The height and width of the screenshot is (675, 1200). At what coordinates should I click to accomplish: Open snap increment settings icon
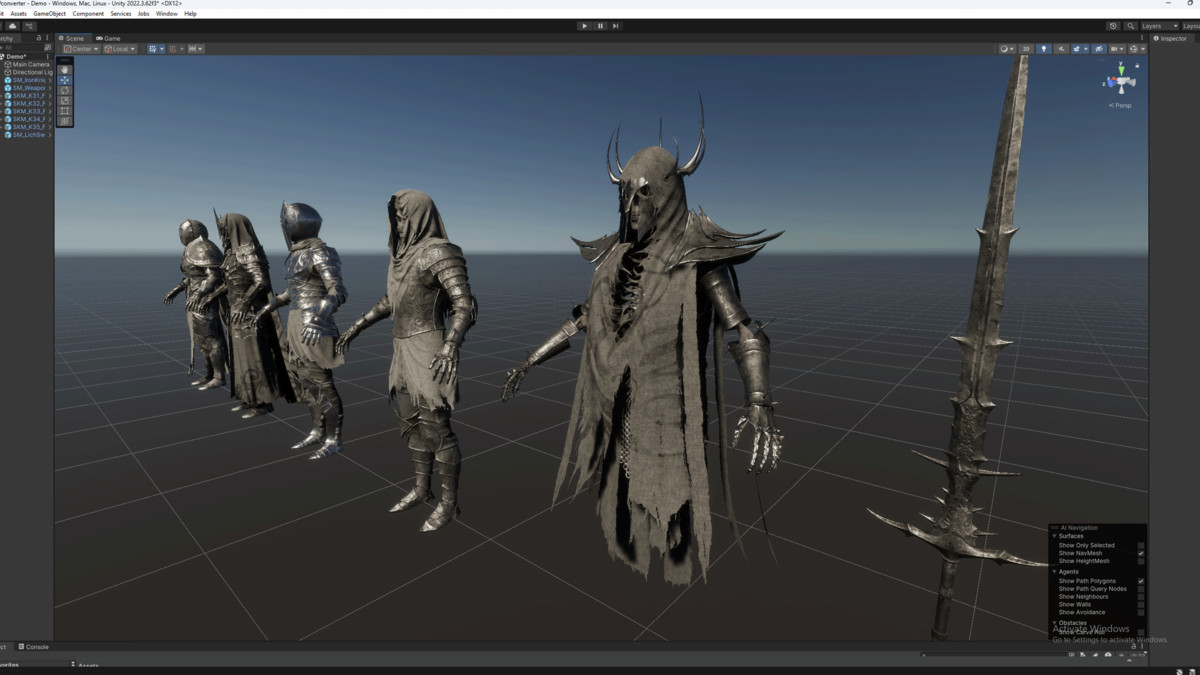click(197, 49)
